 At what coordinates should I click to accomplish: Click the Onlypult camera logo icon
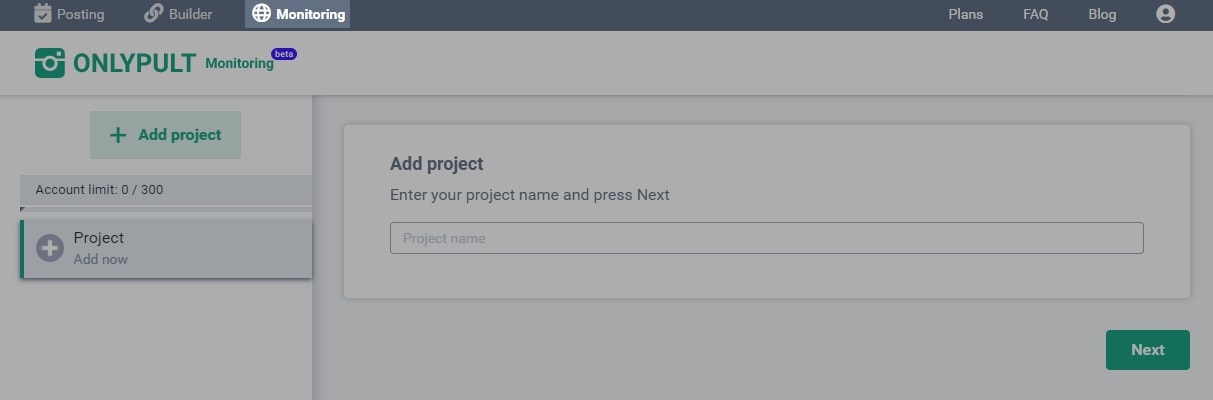pyautogui.click(x=50, y=63)
